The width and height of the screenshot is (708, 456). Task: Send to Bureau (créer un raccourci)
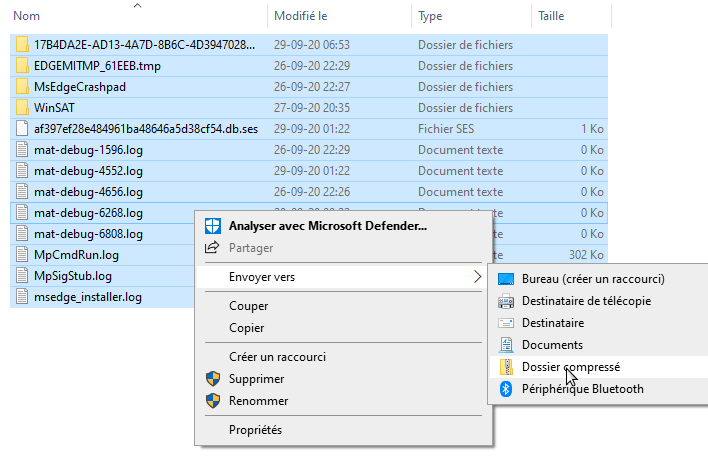599,279
